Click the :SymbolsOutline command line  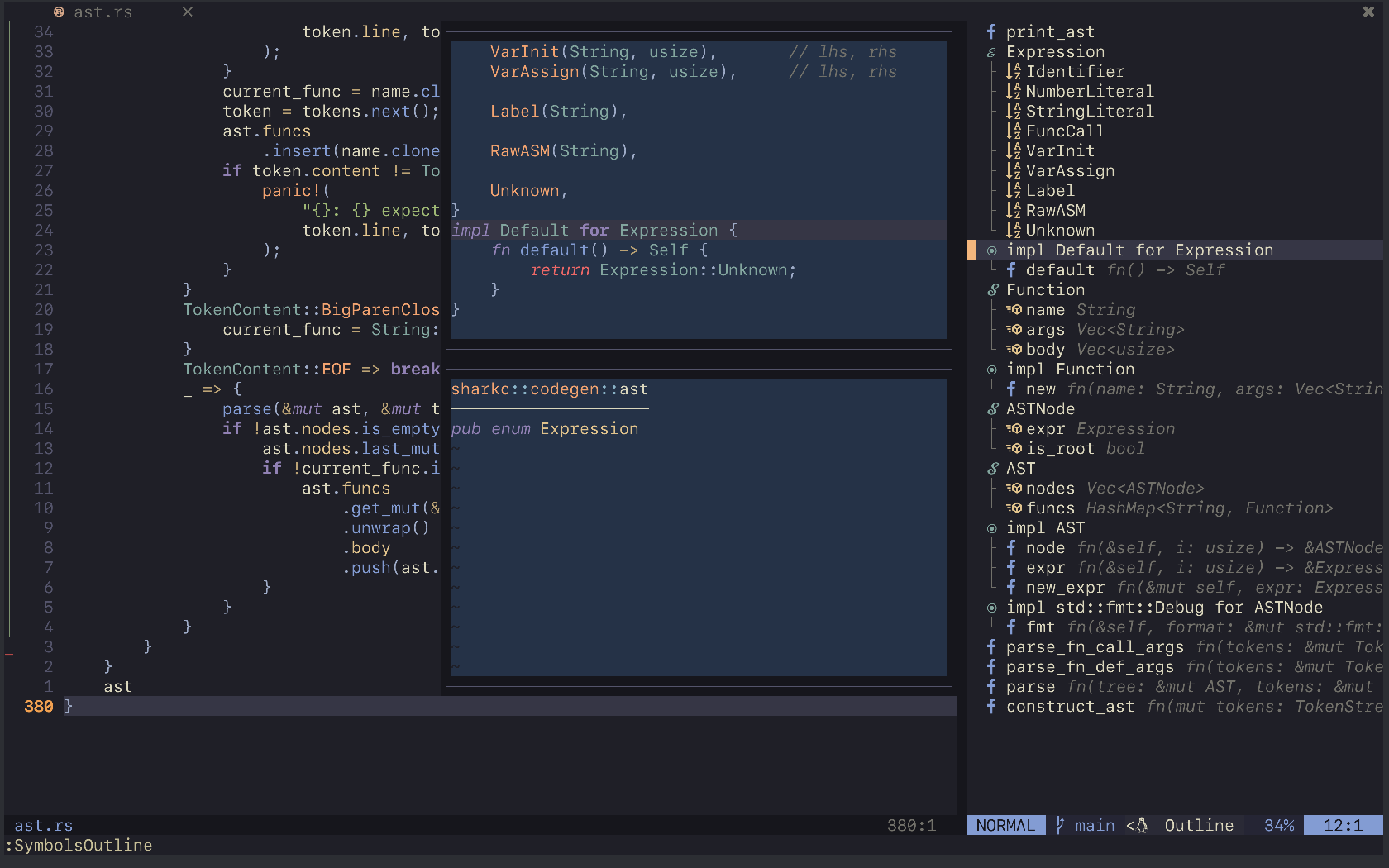(79, 845)
